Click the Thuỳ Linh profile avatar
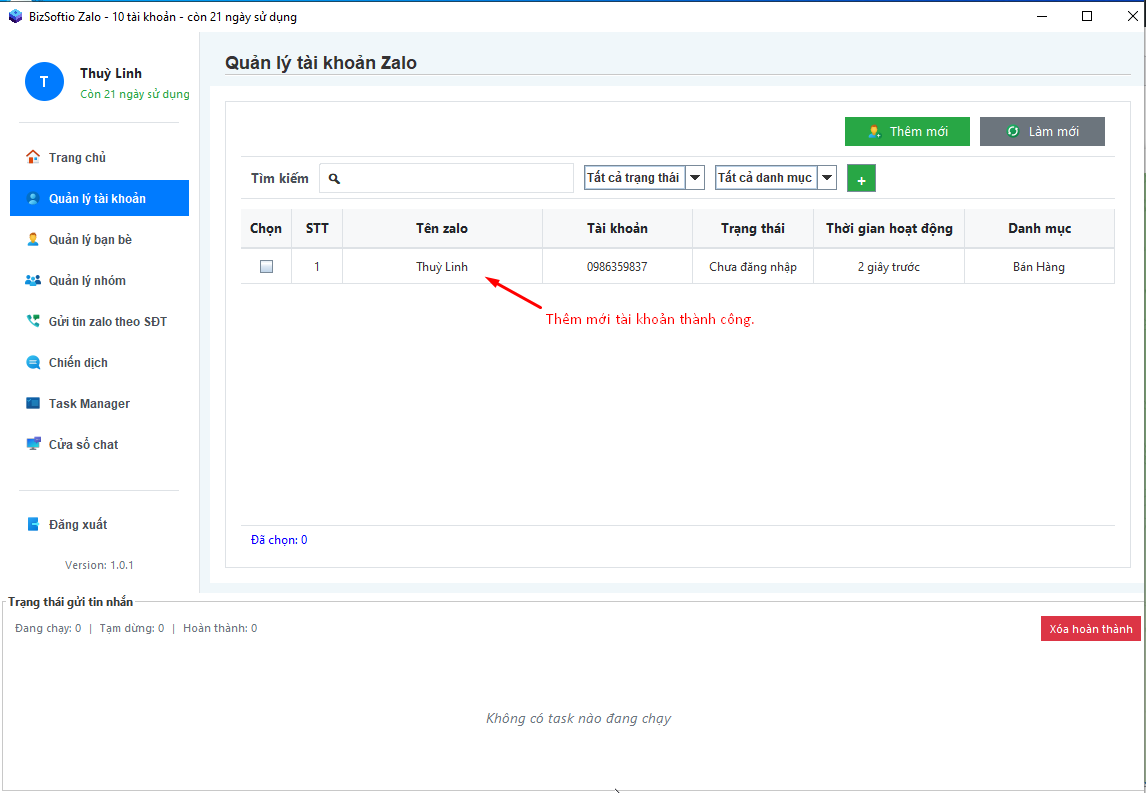Image resolution: width=1146 pixels, height=793 pixels. (x=44, y=82)
